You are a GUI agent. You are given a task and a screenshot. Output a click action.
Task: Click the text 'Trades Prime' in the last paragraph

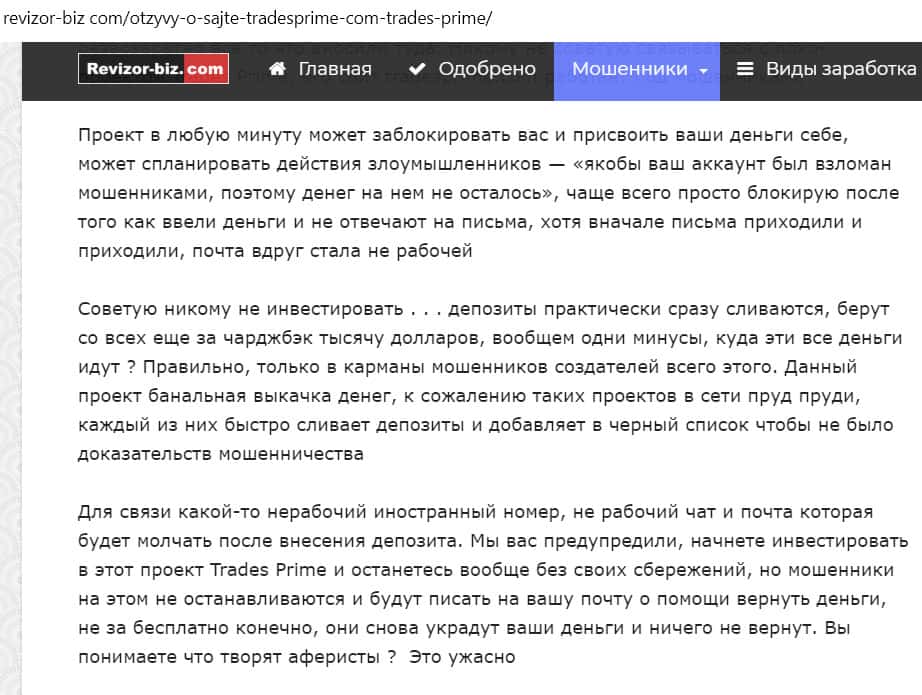click(268, 570)
